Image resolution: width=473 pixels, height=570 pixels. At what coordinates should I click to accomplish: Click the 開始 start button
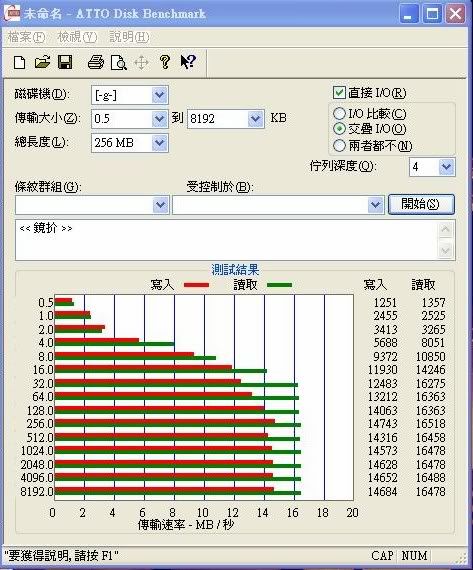(421, 204)
